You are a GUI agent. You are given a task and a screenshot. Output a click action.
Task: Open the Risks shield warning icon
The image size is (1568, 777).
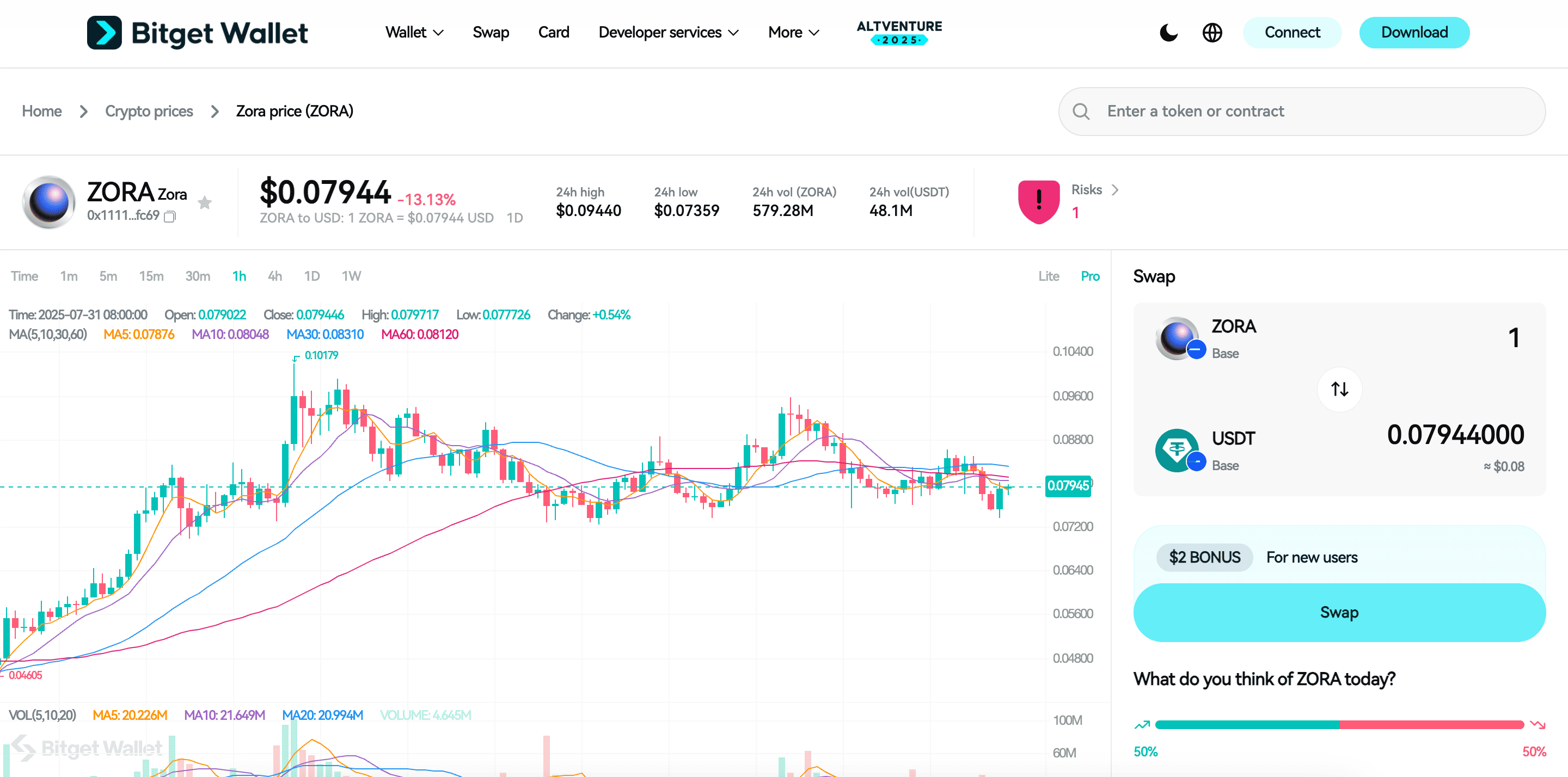[x=1038, y=202]
